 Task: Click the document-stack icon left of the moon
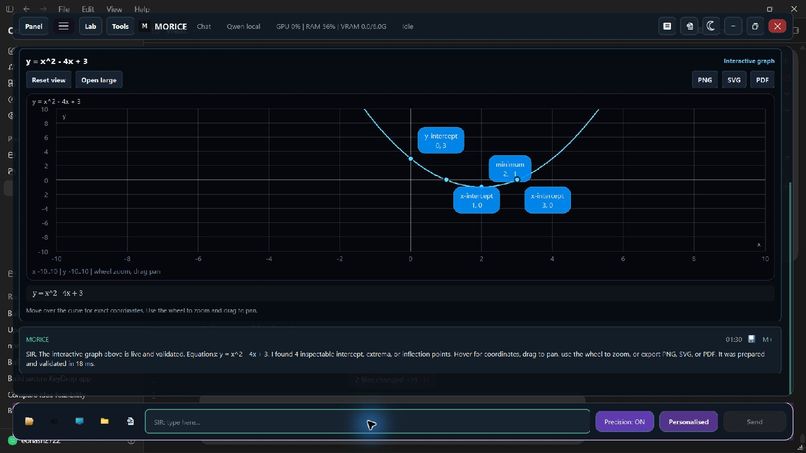(x=689, y=26)
